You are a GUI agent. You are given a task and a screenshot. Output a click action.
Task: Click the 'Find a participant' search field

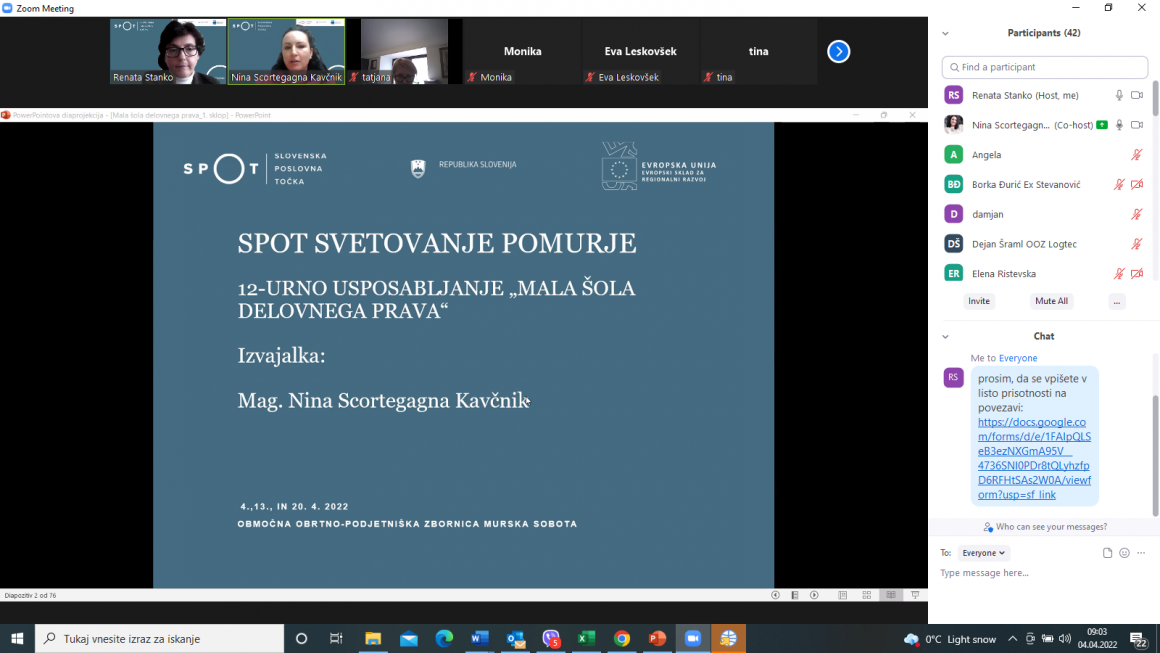pos(1044,67)
